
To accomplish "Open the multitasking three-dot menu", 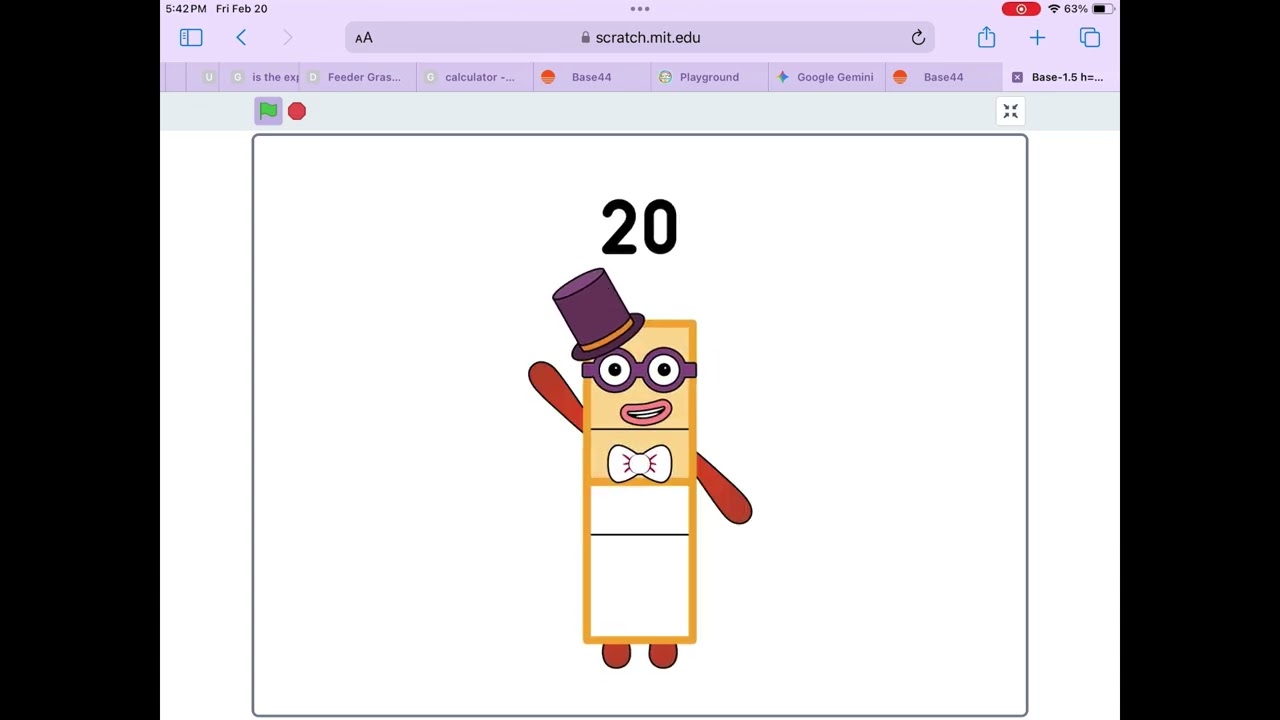I will (640, 9).
